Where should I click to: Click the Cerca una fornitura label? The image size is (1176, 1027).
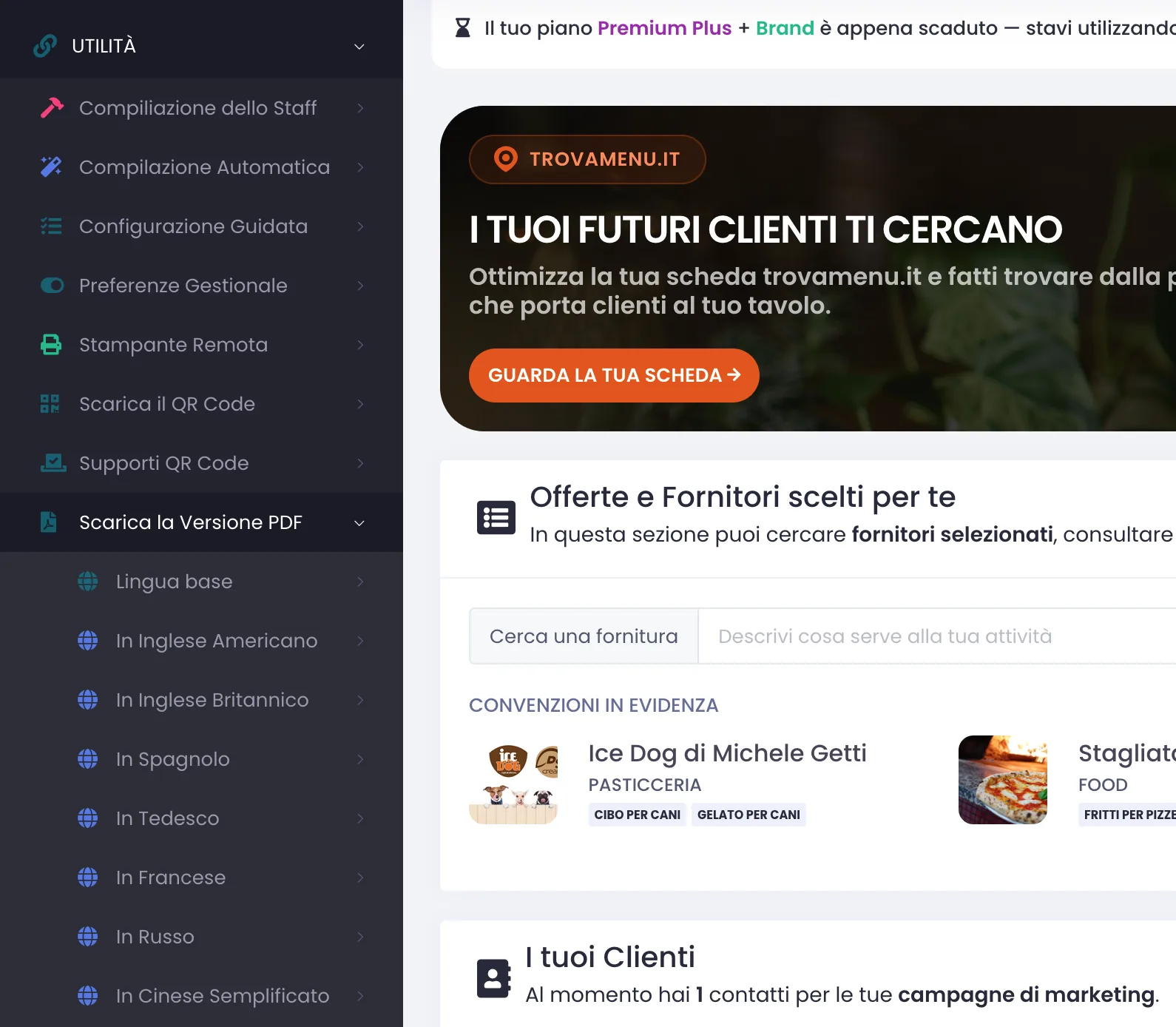click(584, 636)
